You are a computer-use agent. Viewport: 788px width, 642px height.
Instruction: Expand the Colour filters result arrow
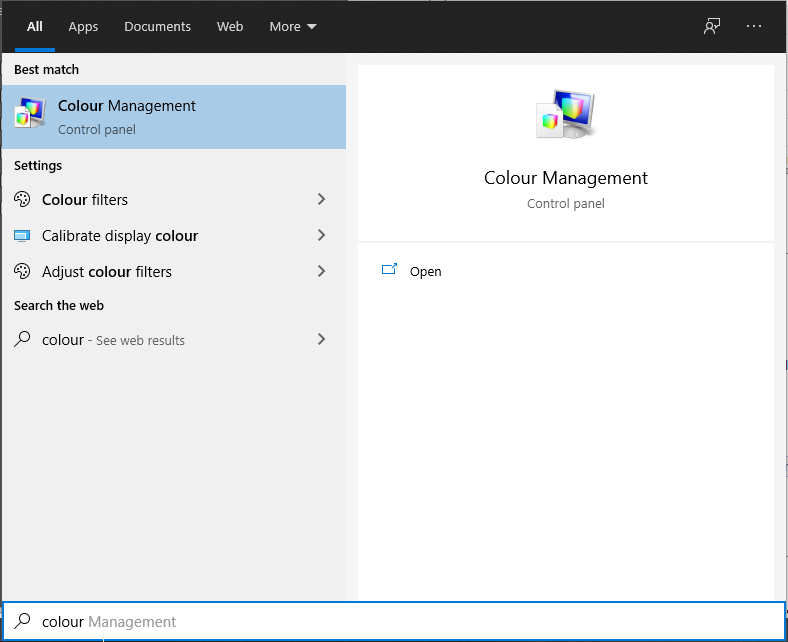pos(321,199)
